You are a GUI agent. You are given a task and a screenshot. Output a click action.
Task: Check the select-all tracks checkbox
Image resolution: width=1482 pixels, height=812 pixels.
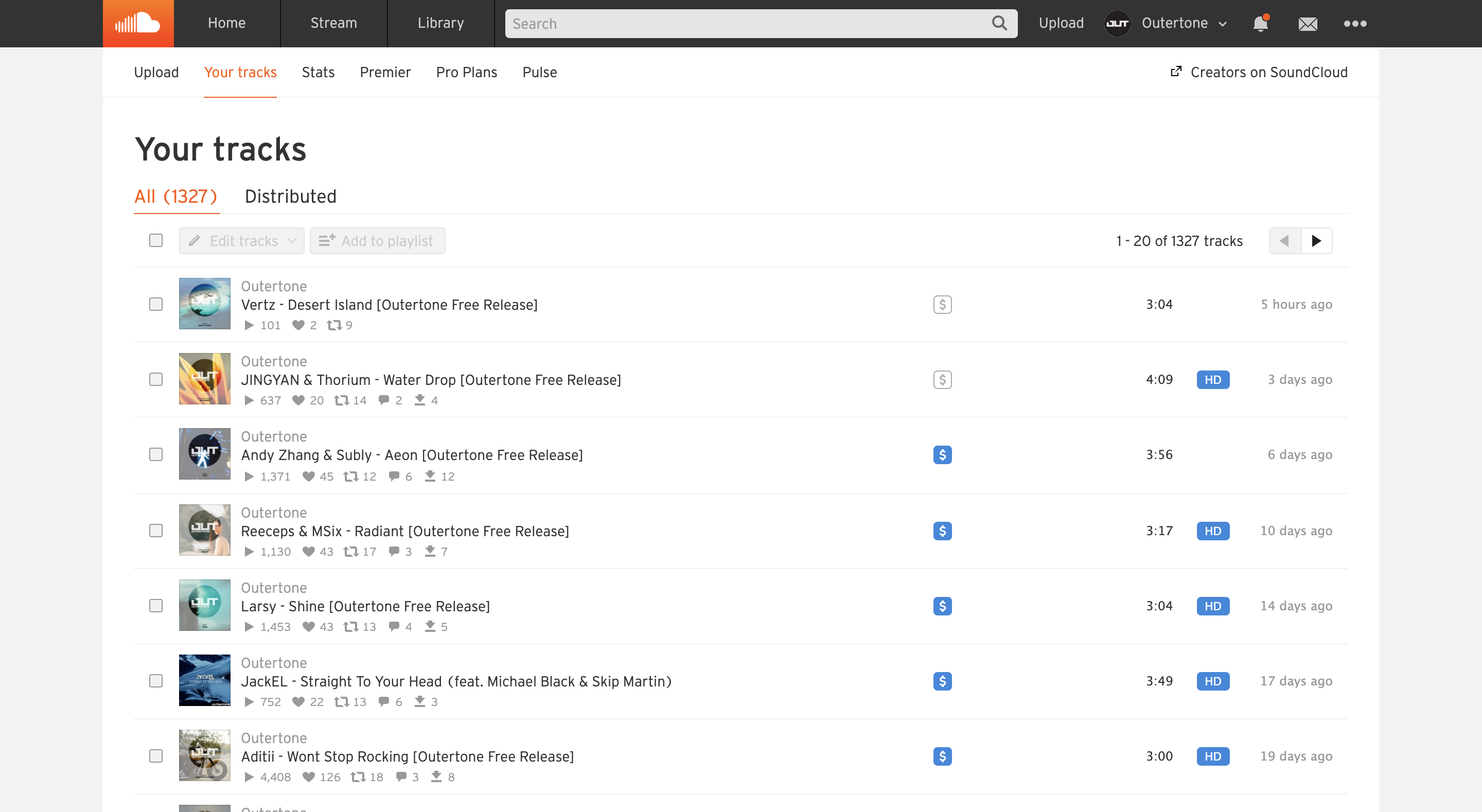click(x=155, y=240)
